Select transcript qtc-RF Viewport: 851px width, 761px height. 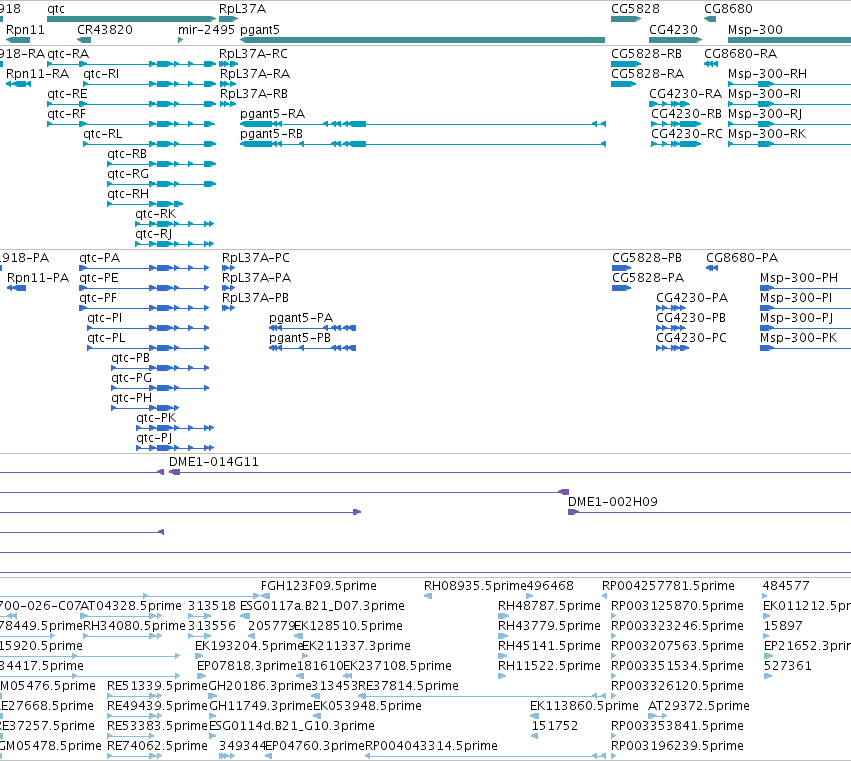131,124
